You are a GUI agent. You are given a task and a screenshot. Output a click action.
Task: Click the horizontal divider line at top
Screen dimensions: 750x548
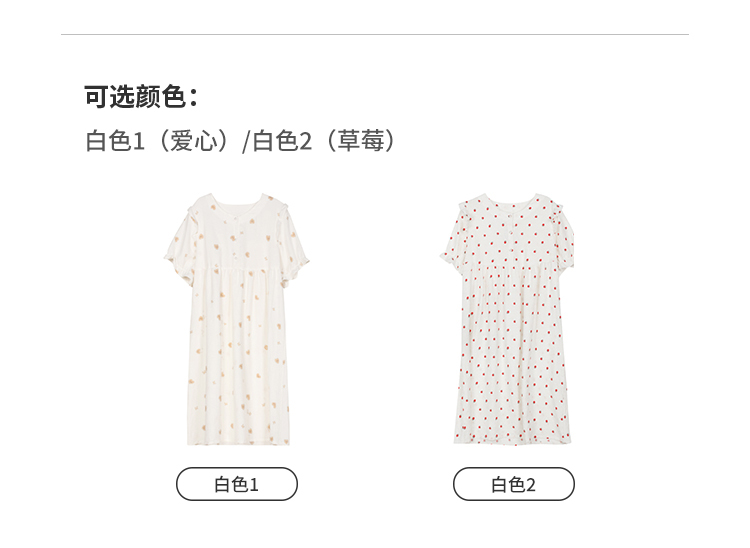pos(375,34)
